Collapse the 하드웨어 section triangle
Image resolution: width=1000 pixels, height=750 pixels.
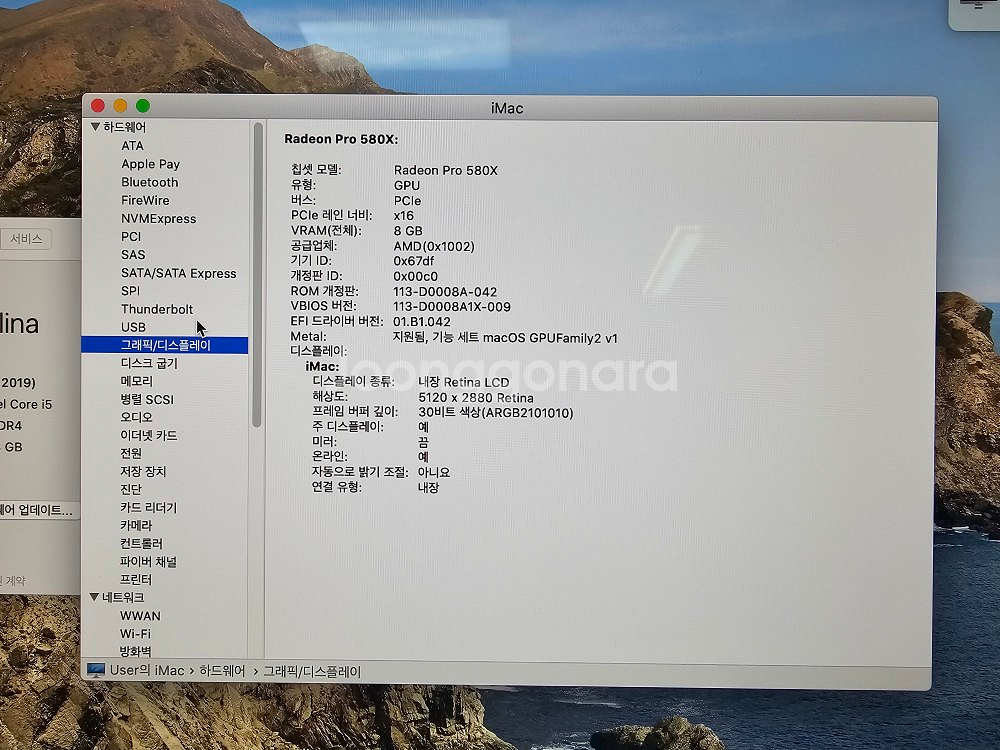pyautogui.click(x=95, y=127)
